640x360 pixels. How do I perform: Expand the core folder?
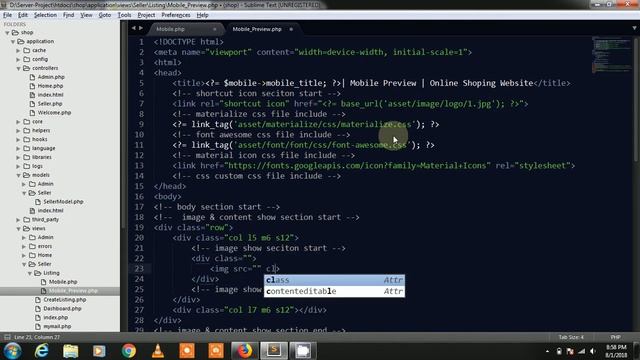click(x=18, y=122)
